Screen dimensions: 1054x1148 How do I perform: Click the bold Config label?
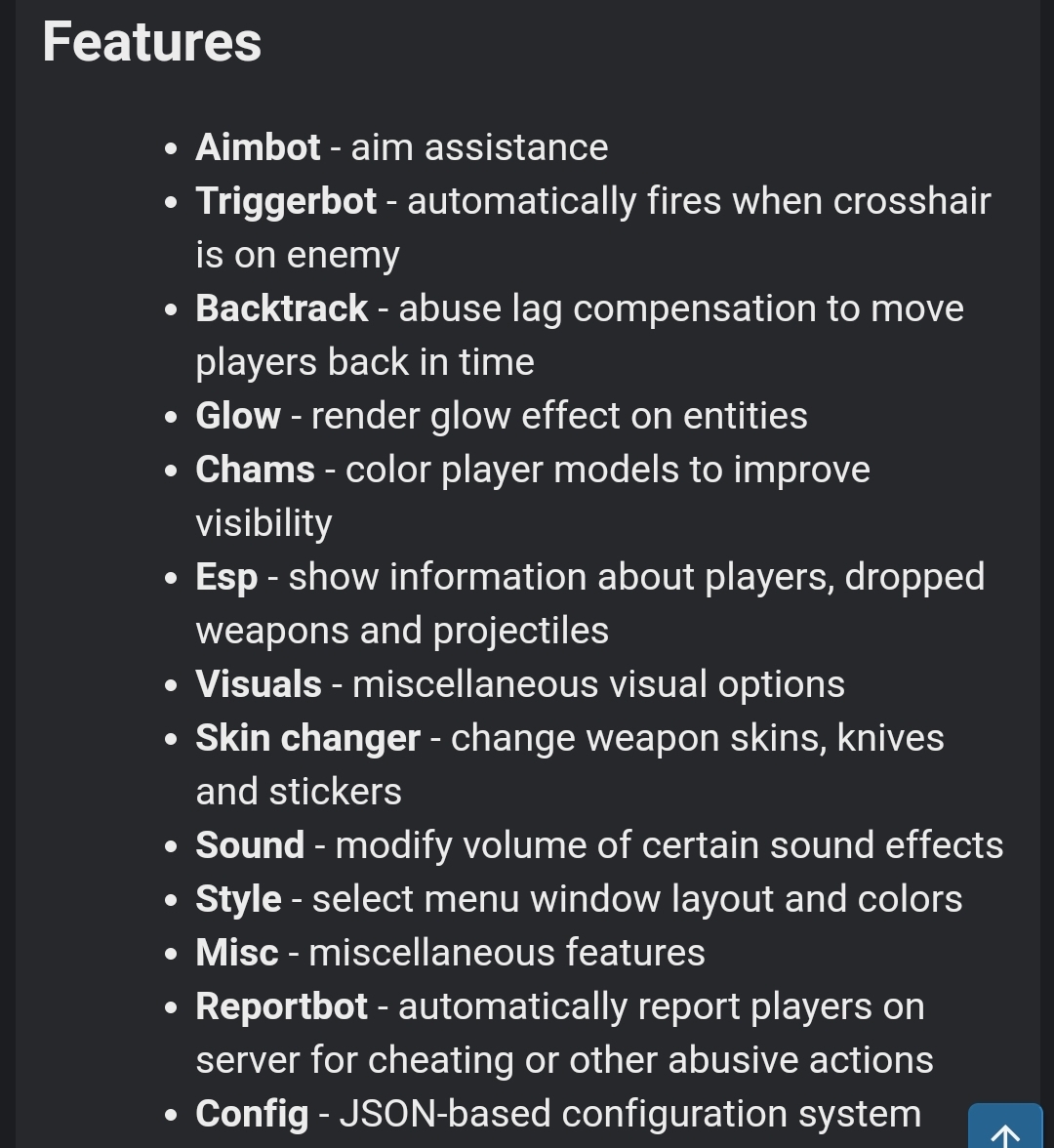[x=253, y=1115]
